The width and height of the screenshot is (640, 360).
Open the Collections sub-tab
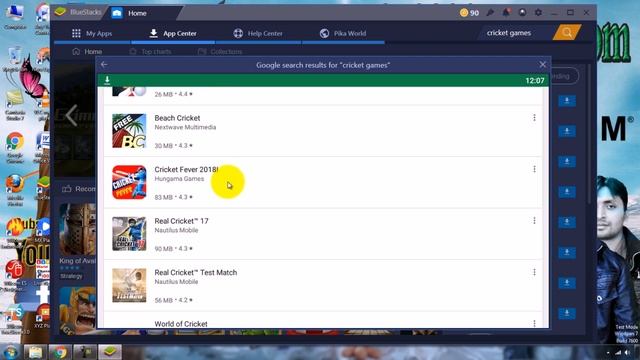[x=220, y=51]
